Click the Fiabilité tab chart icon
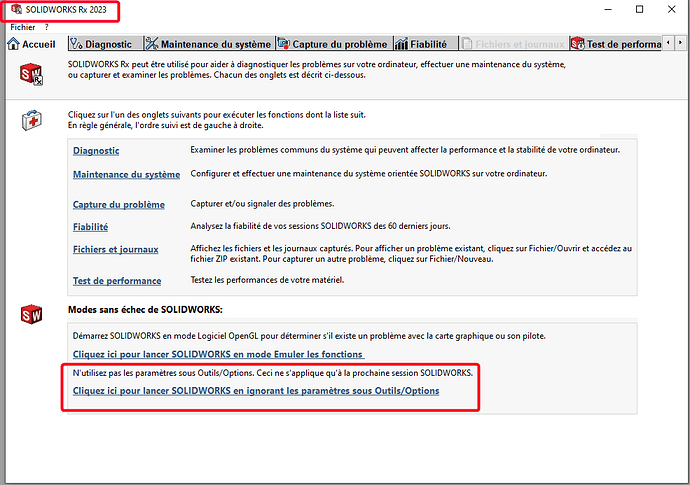This screenshot has width=690, height=485. [401, 44]
